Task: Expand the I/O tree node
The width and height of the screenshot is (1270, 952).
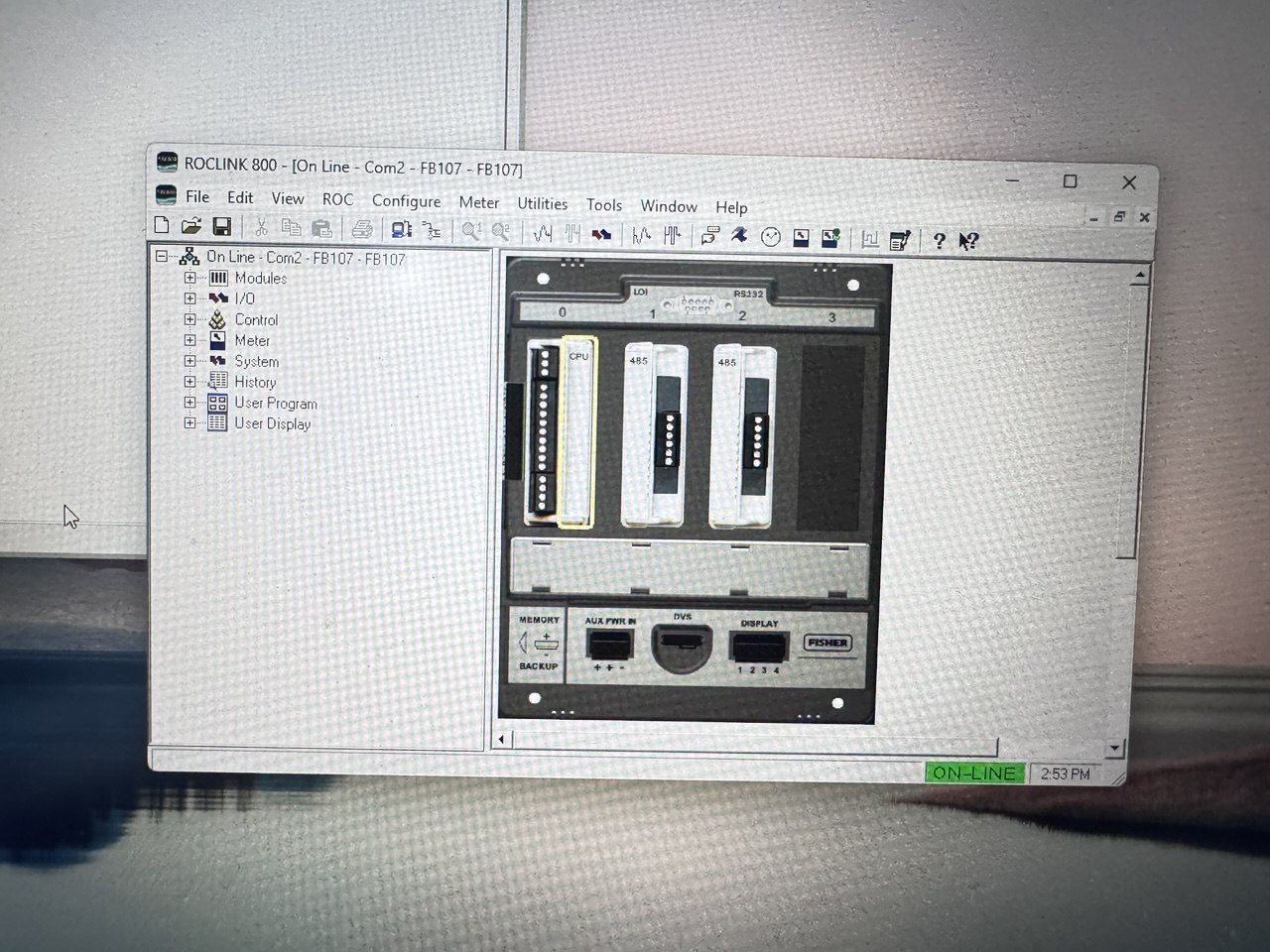Action: coord(190,298)
